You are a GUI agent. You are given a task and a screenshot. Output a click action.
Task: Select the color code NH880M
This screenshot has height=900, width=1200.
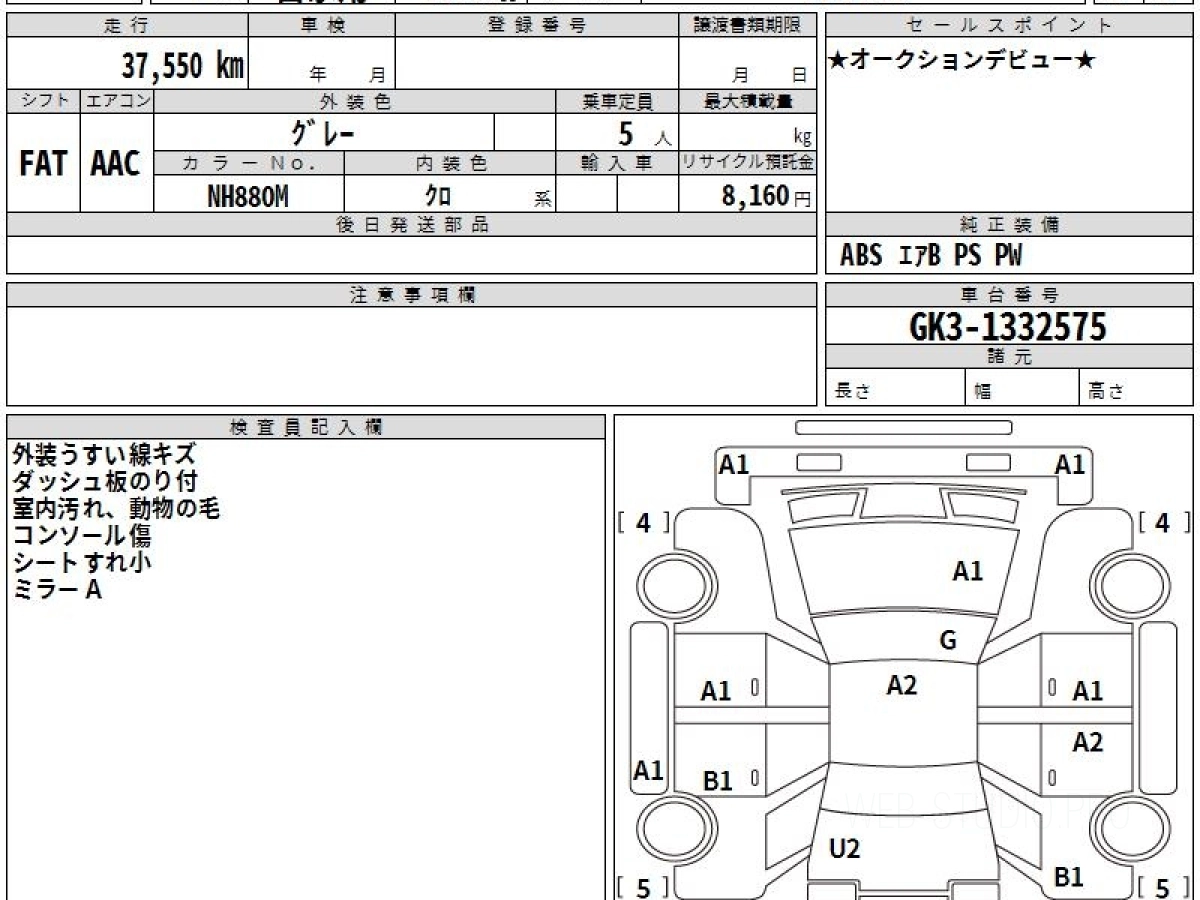(x=247, y=196)
